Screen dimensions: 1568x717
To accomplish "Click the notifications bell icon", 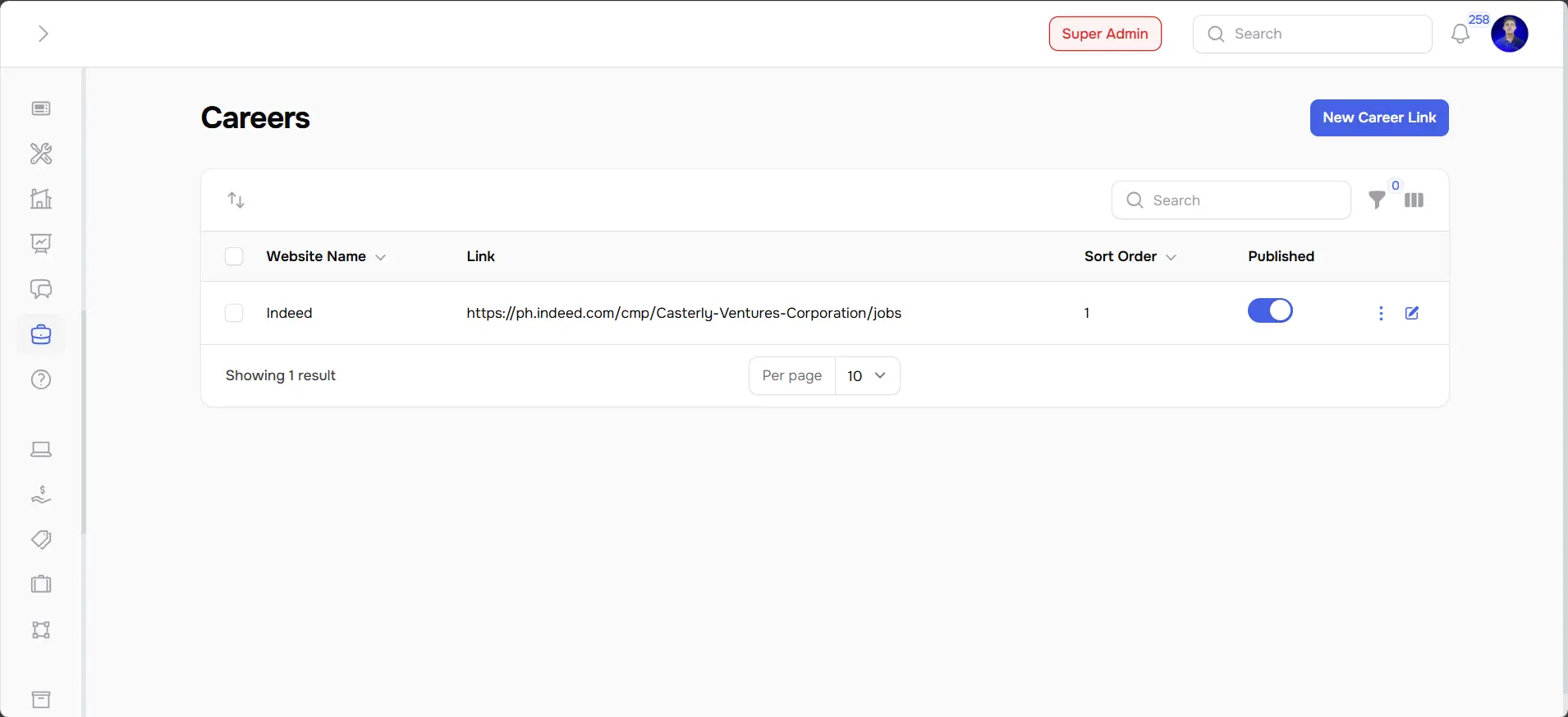I will (x=1460, y=34).
